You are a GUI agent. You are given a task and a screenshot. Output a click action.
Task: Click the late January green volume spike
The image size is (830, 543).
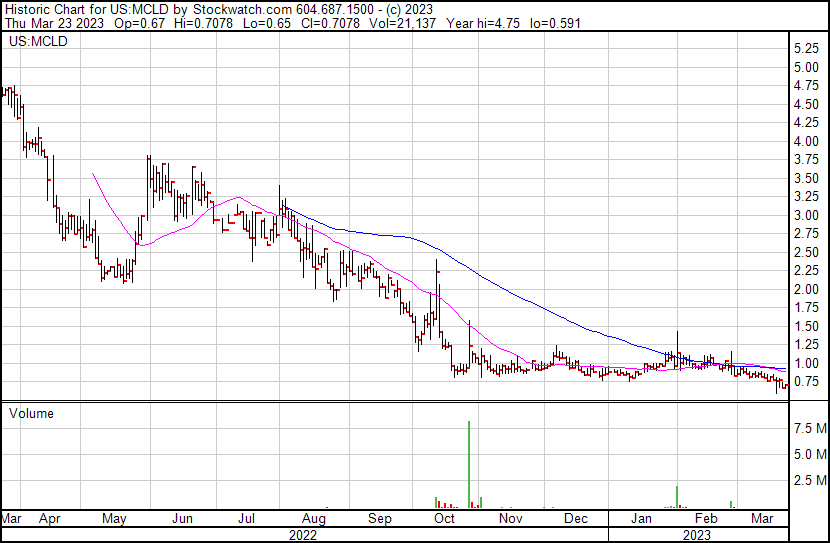(x=677, y=496)
